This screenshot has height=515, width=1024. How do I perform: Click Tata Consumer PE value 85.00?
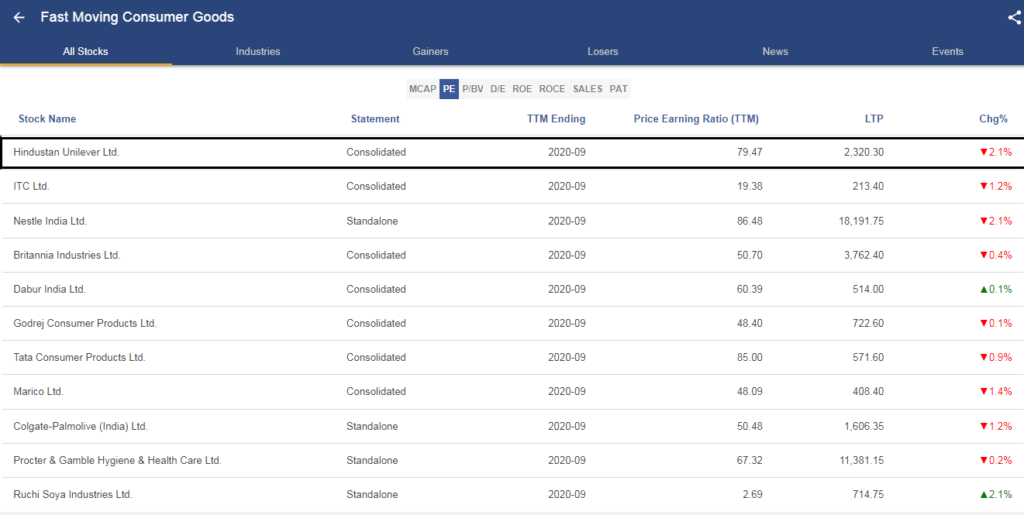coord(750,357)
